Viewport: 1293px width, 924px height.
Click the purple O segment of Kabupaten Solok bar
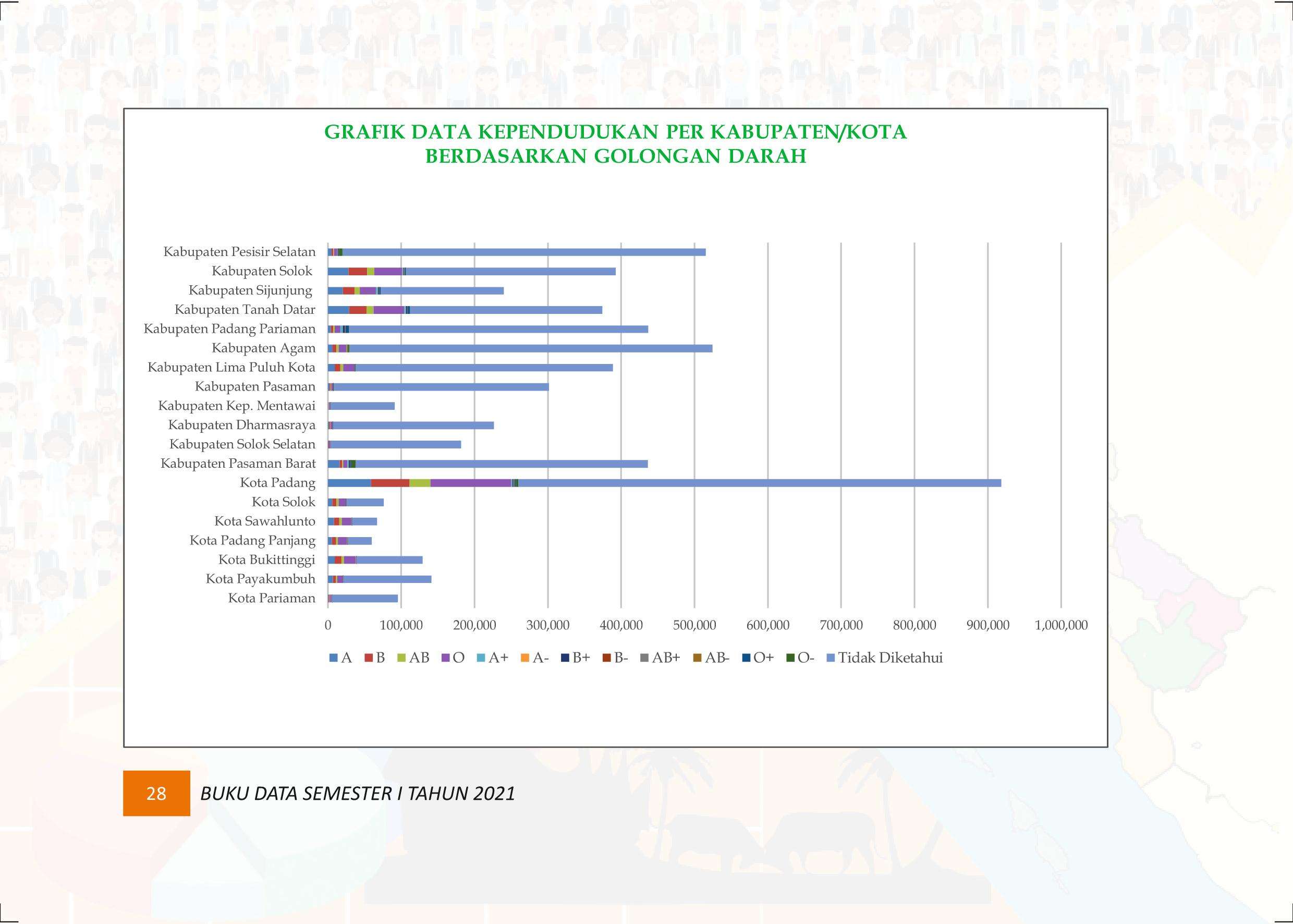[388, 271]
